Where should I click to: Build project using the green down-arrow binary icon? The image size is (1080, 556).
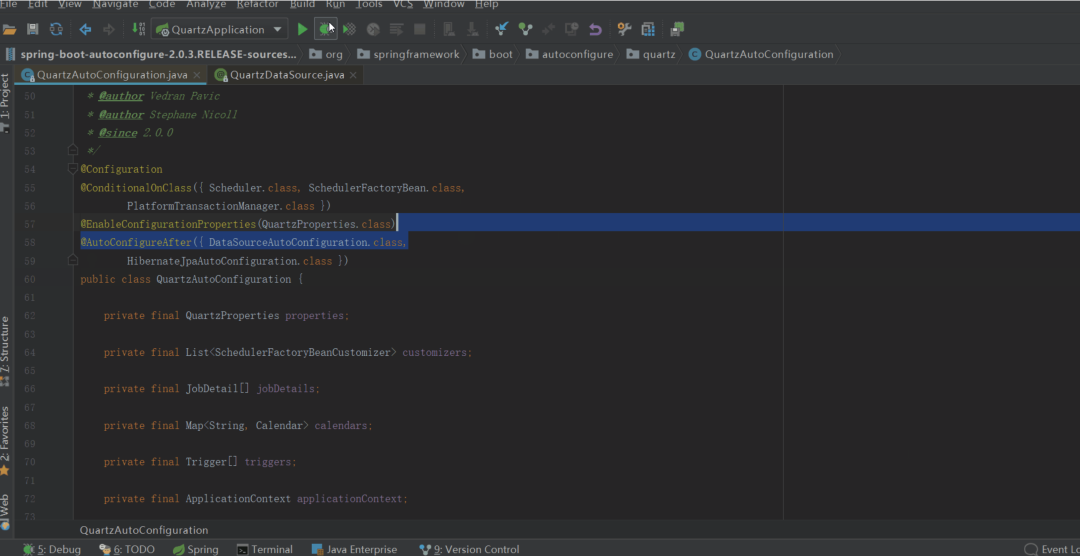click(138, 29)
